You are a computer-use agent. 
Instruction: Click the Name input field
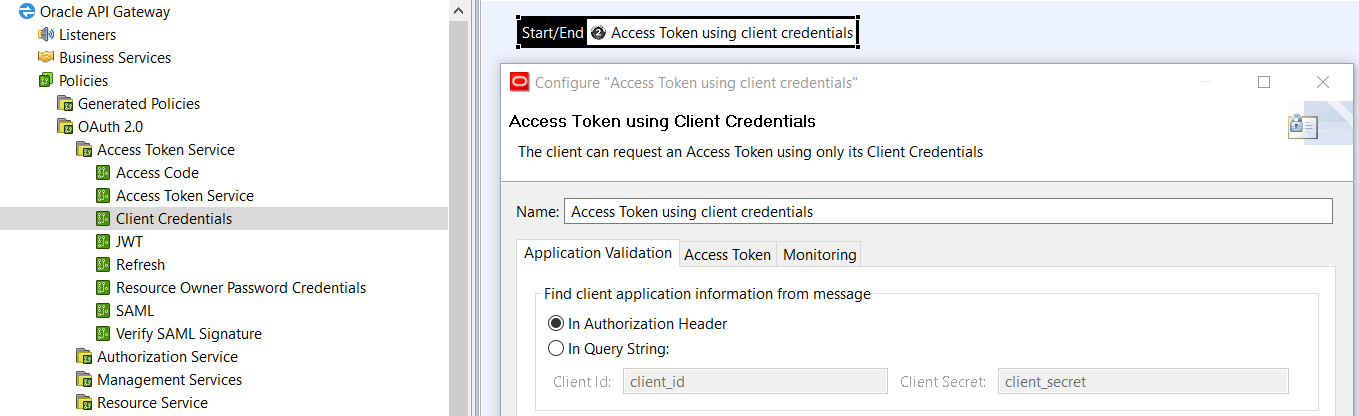(948, 212)
